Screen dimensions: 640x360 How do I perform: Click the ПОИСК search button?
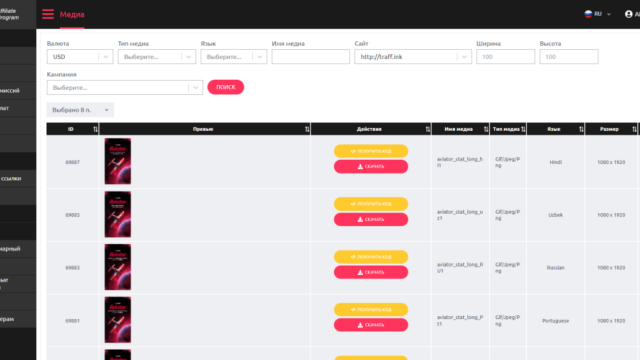coord(226,87)
